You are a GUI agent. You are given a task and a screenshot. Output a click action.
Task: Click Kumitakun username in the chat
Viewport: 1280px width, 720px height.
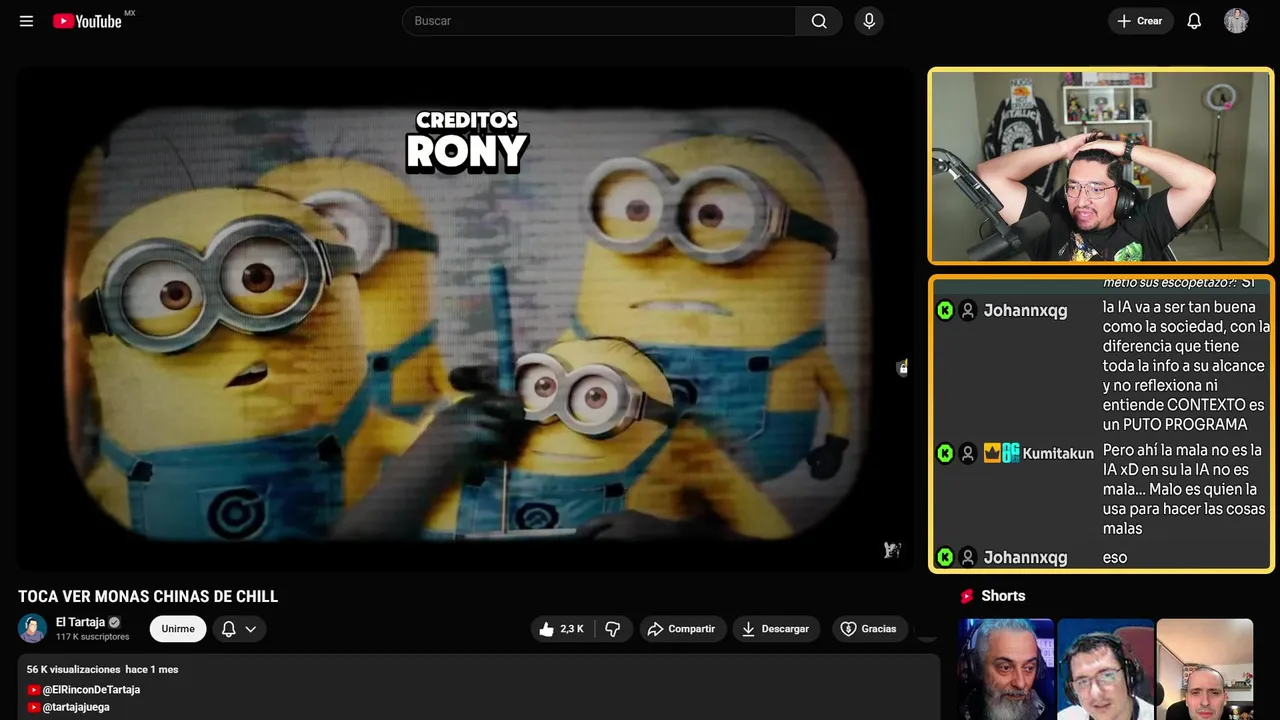click(1058, 453)
